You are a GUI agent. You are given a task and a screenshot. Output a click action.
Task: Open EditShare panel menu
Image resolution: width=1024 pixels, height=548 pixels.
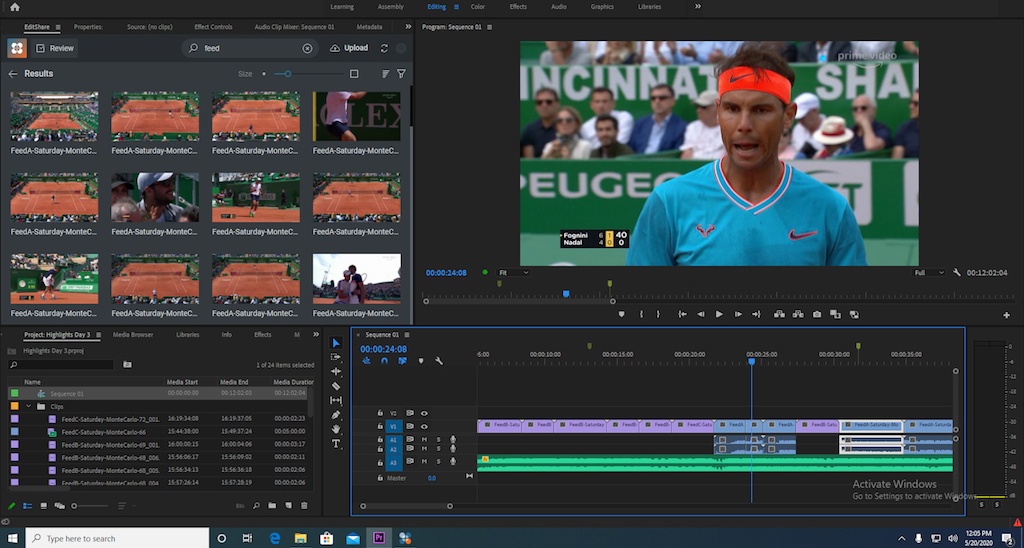click(57, 27)
